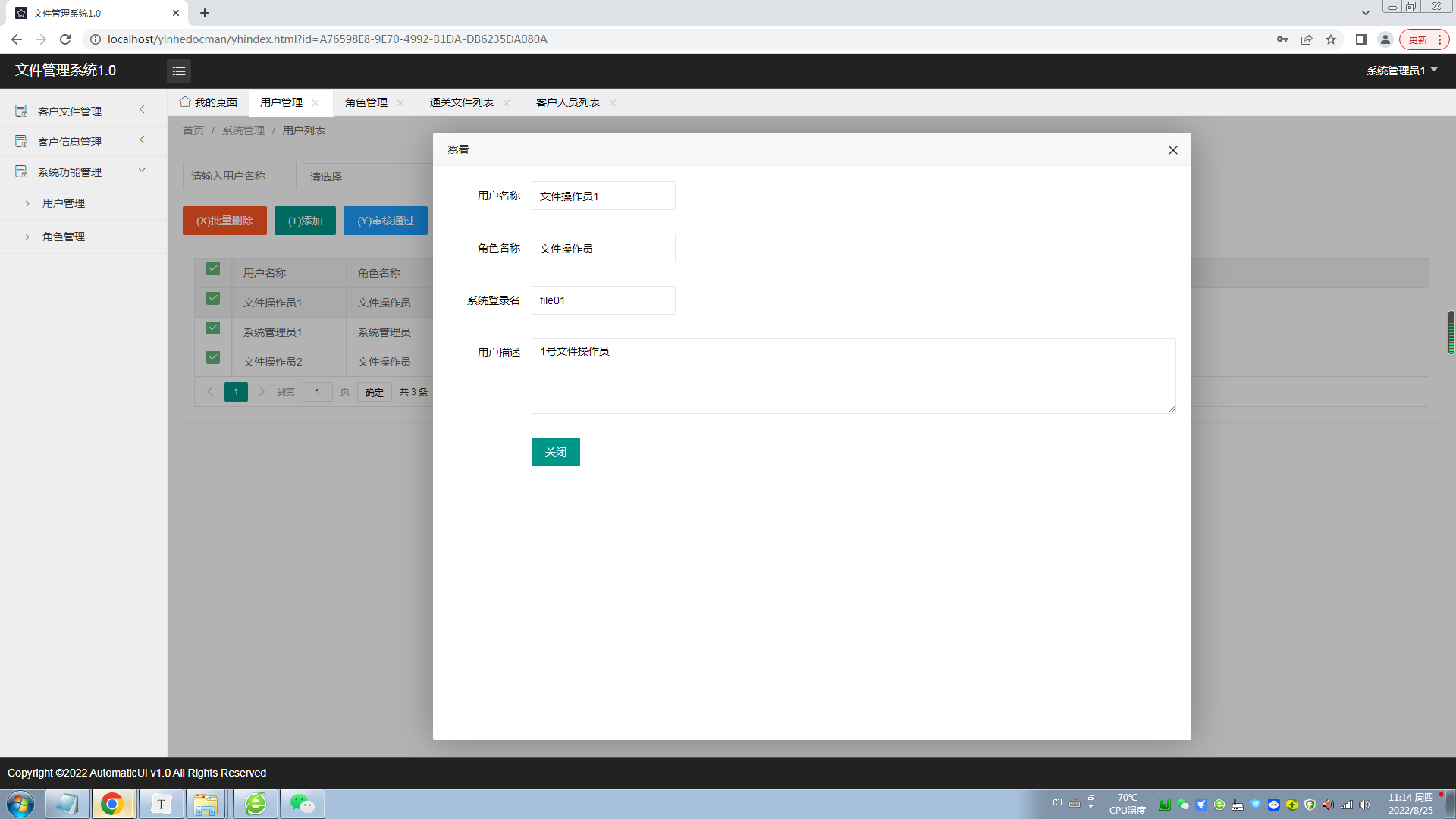Collapse 系统功能管理 menu chevron
The height and width of the screenshot is (819, 1456).
(142, 170)
